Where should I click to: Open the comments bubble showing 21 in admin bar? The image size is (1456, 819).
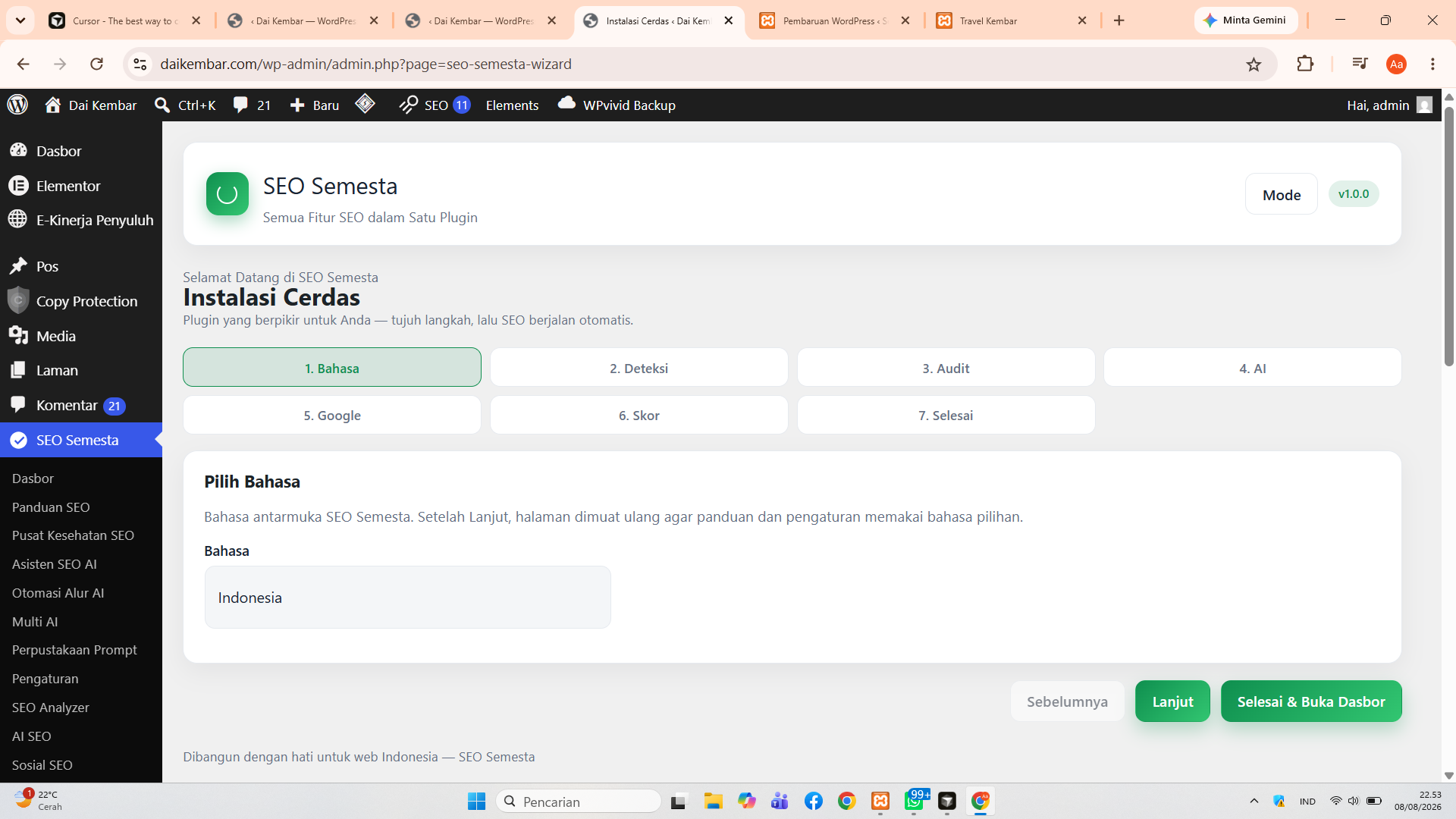point(252,105)
